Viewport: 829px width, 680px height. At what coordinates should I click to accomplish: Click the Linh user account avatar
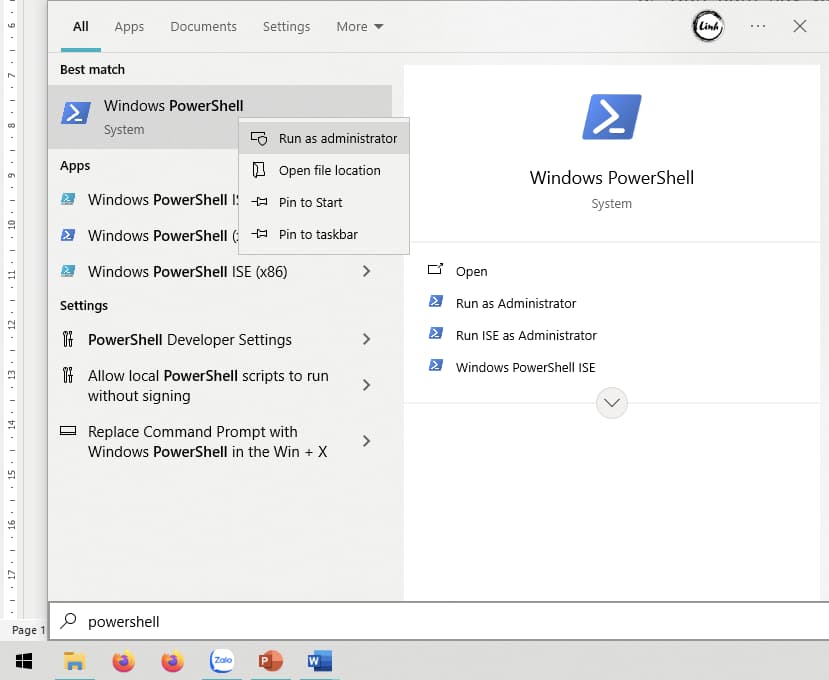pyautogui.click(x=708, y=26)
